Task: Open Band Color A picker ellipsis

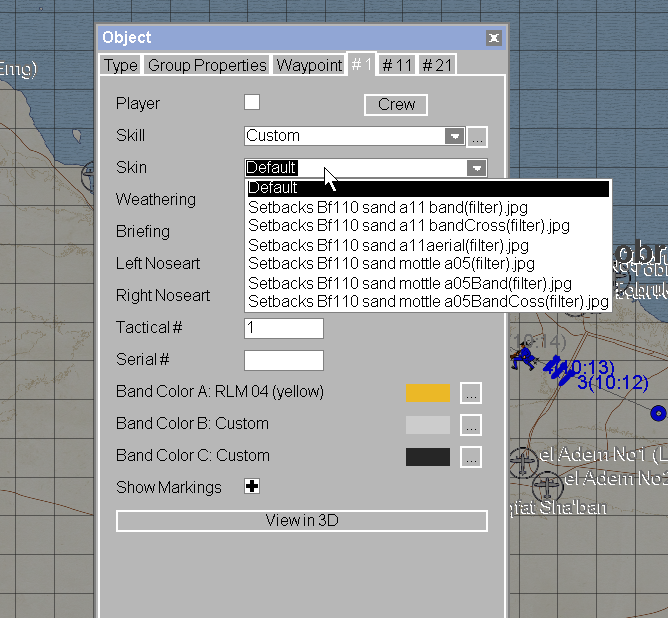Action: pyautogui.click(x=471, y=393)
